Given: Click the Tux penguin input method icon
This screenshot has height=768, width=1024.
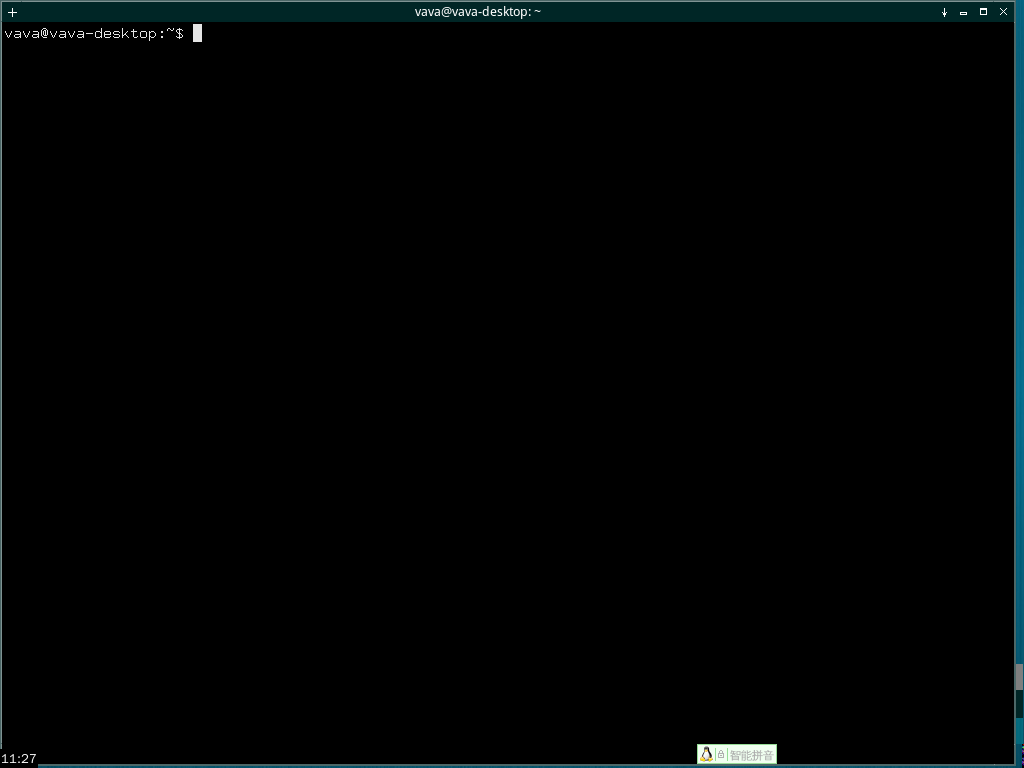Looking at the screenshot, I should pos(706,754).
